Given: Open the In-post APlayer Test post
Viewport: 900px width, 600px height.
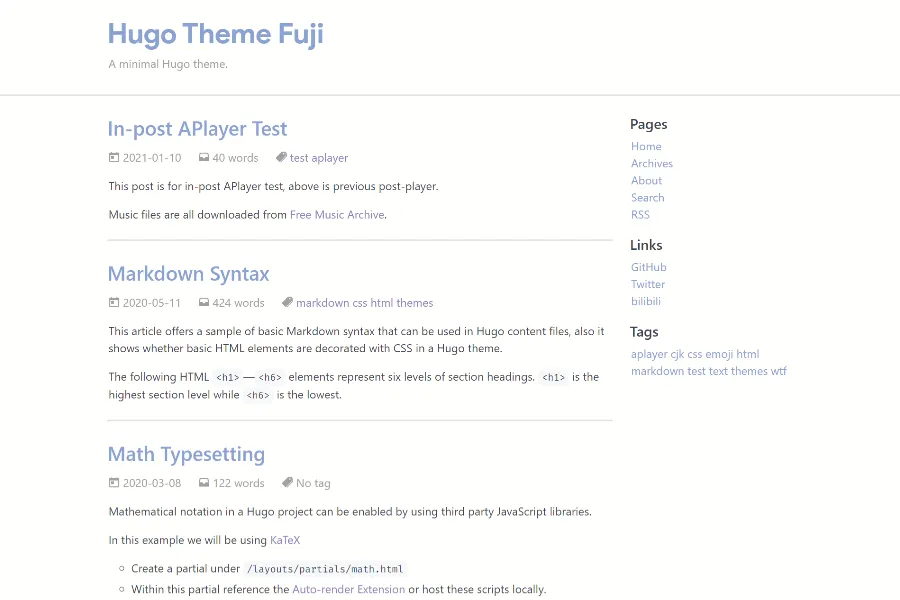Looking at the screenshot, I should [197, 129].
